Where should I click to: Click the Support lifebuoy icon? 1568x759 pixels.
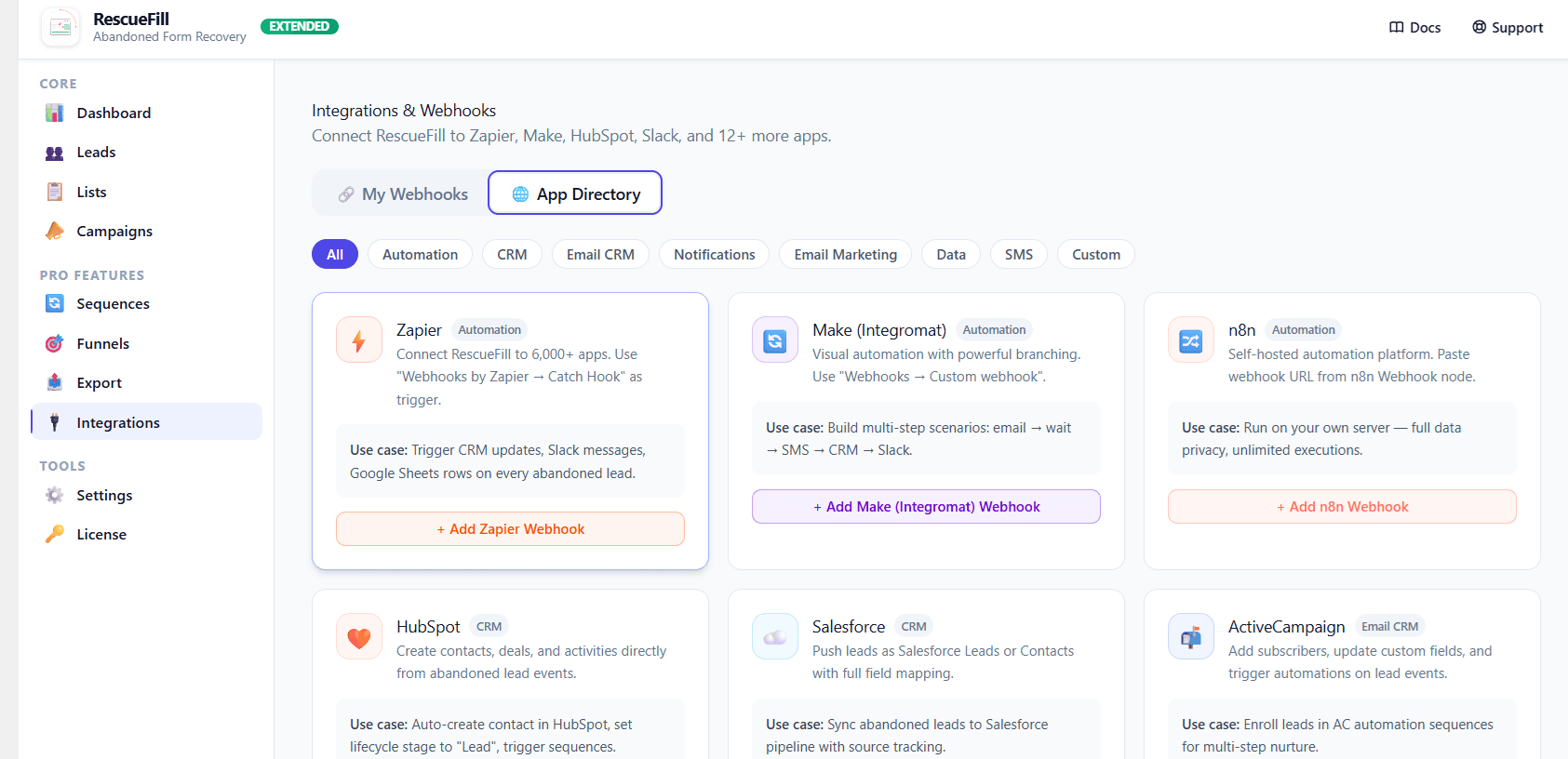pyautogui.click(x=1479, y=27)
